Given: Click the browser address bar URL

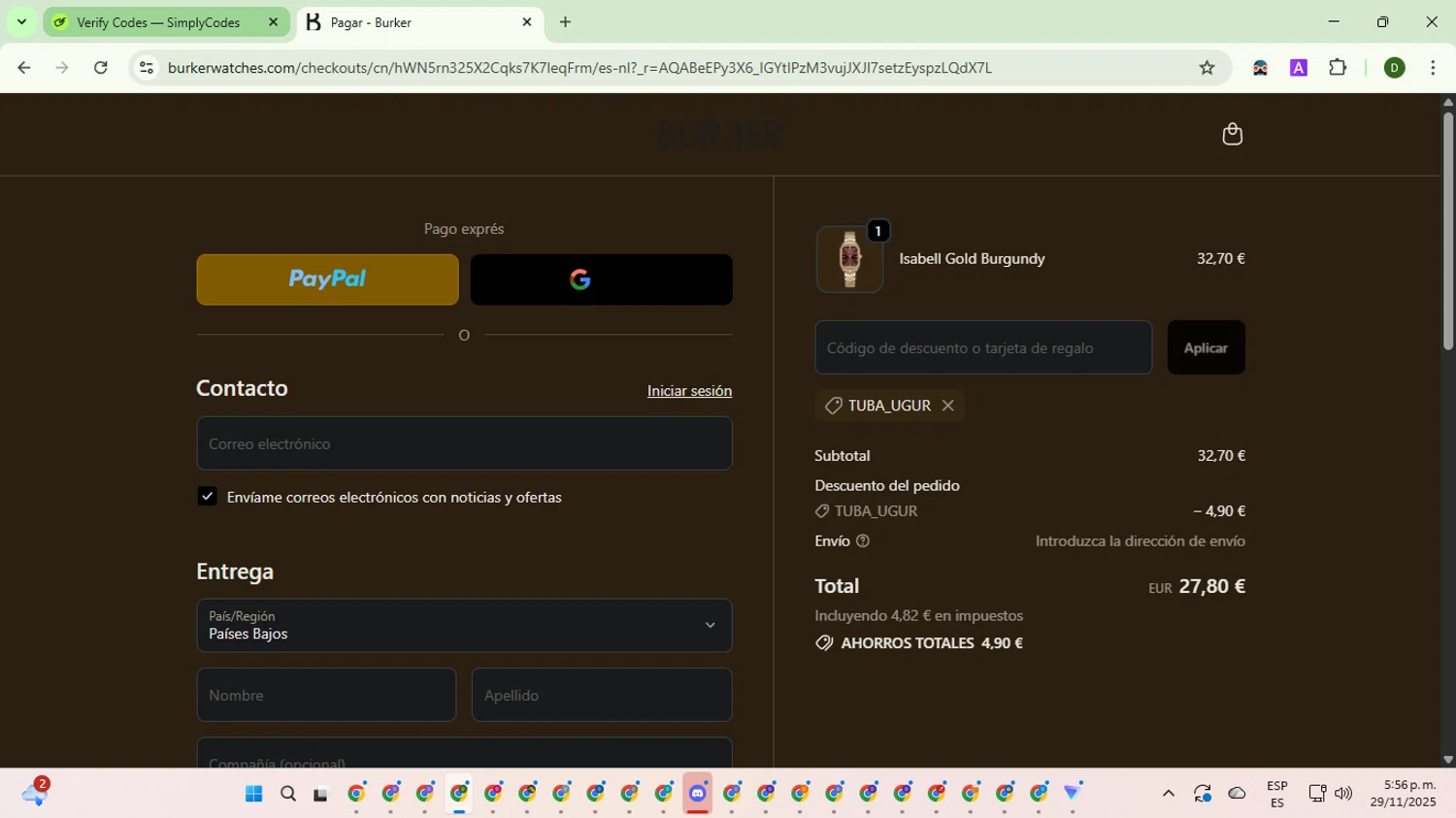Looking at the screenshot, I should [579, 68].
